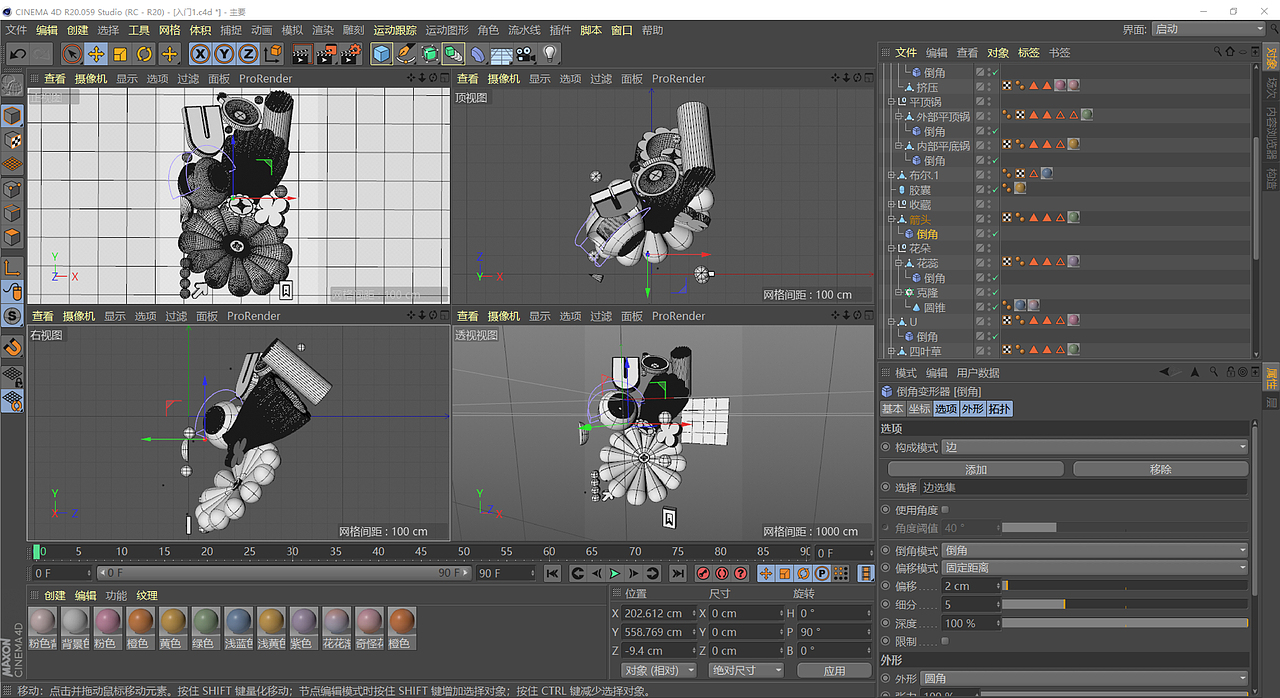Click the Undo arrow icon
1280x698 pixels.
(17, 52)
